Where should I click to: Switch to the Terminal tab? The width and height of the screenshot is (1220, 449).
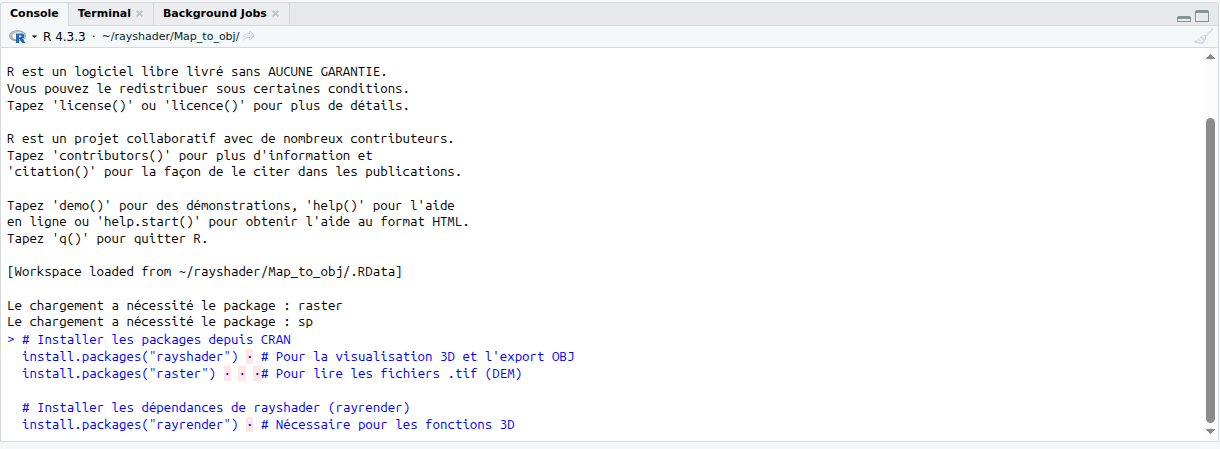tap(104, 13)
